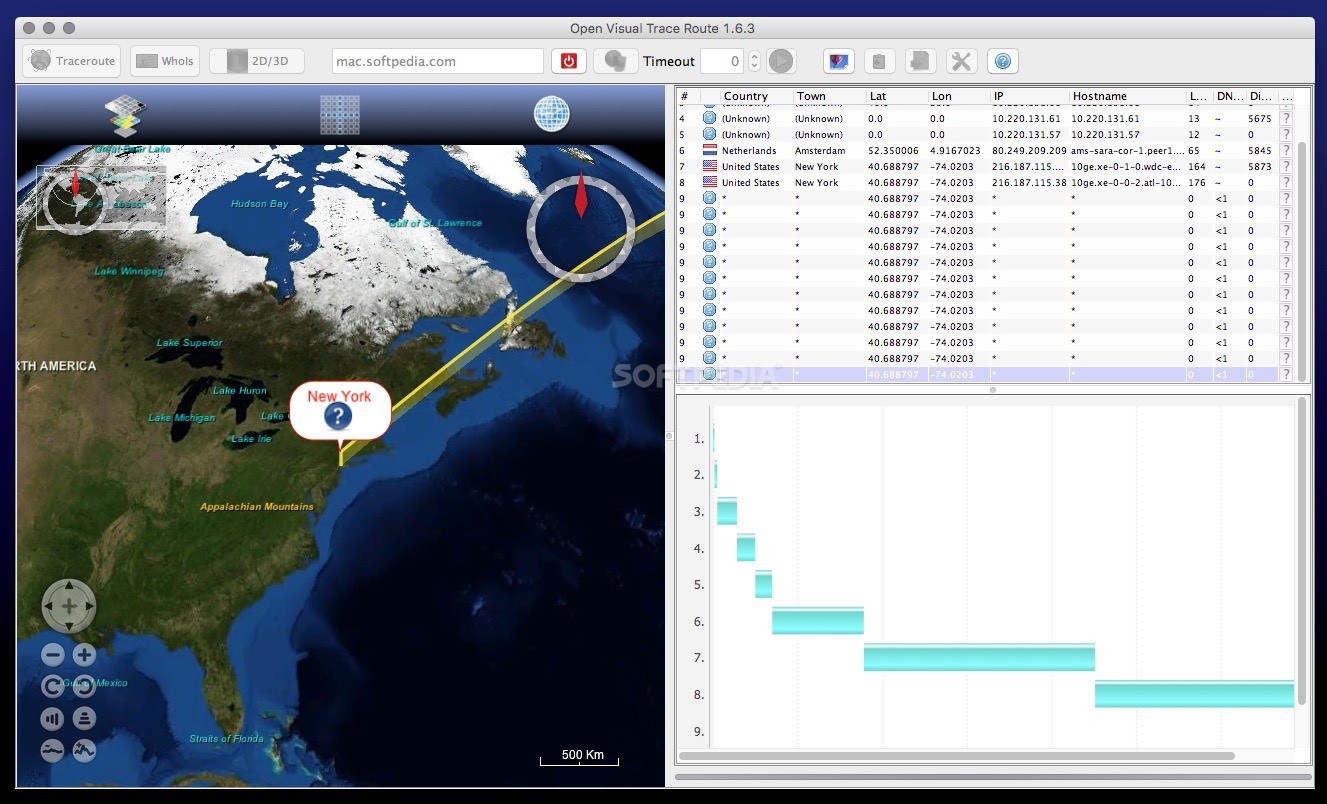Open whois details with hop 7's question mark button

pos(1286,166)
